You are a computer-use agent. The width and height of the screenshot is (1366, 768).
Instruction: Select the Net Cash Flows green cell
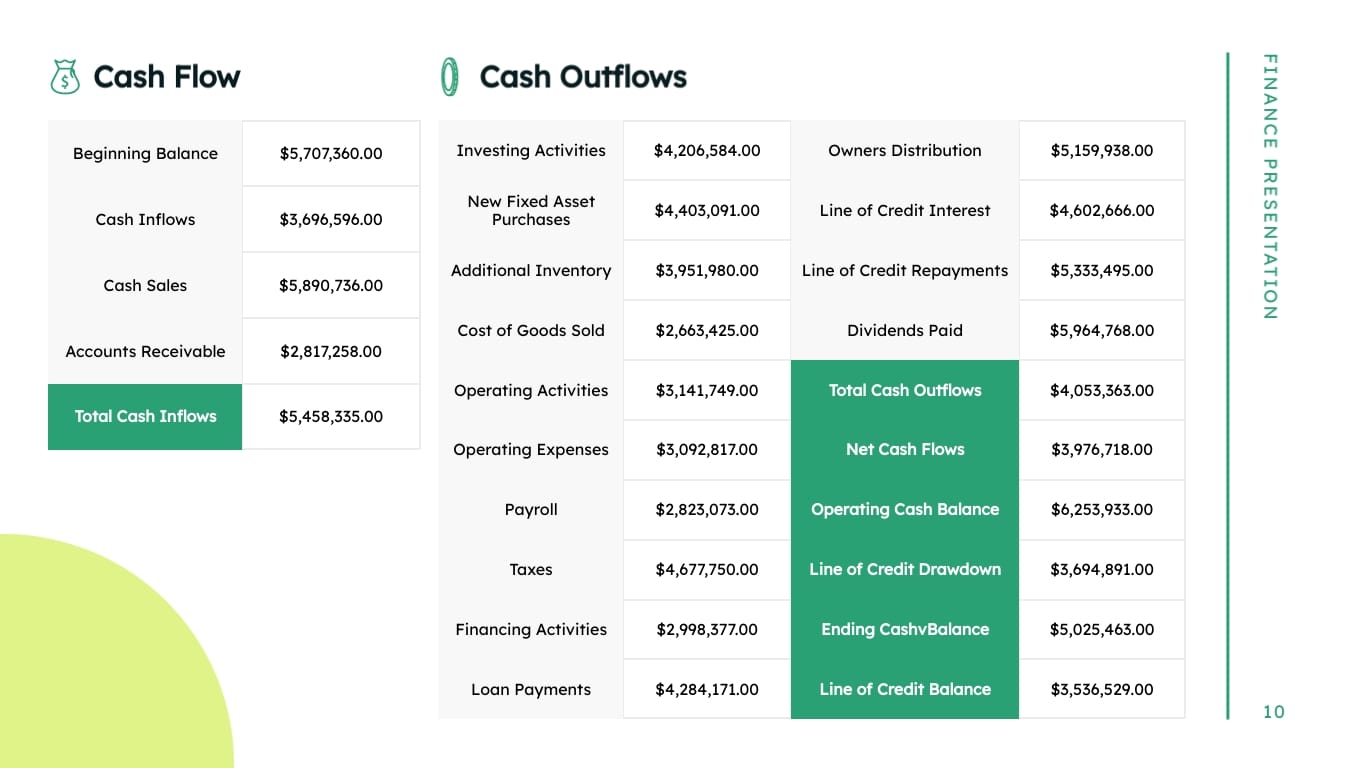905,450
